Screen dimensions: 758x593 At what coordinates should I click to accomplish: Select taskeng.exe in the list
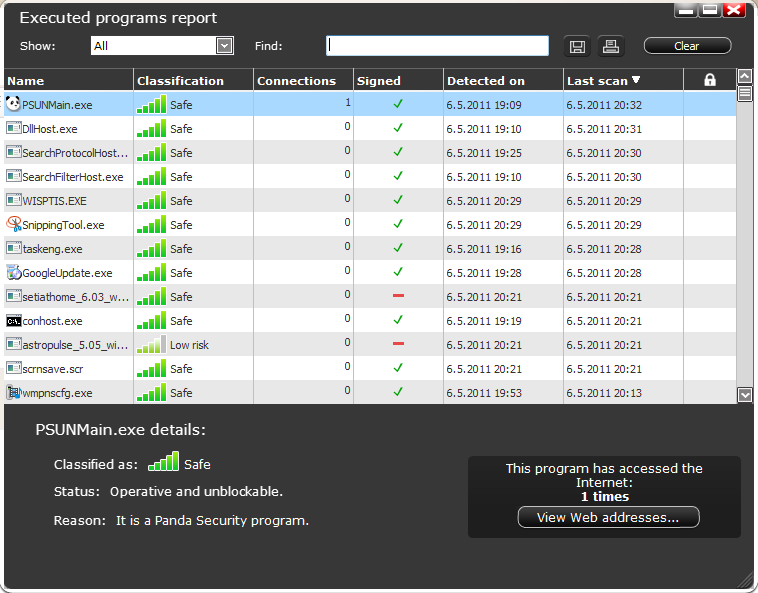coord(52,249)
